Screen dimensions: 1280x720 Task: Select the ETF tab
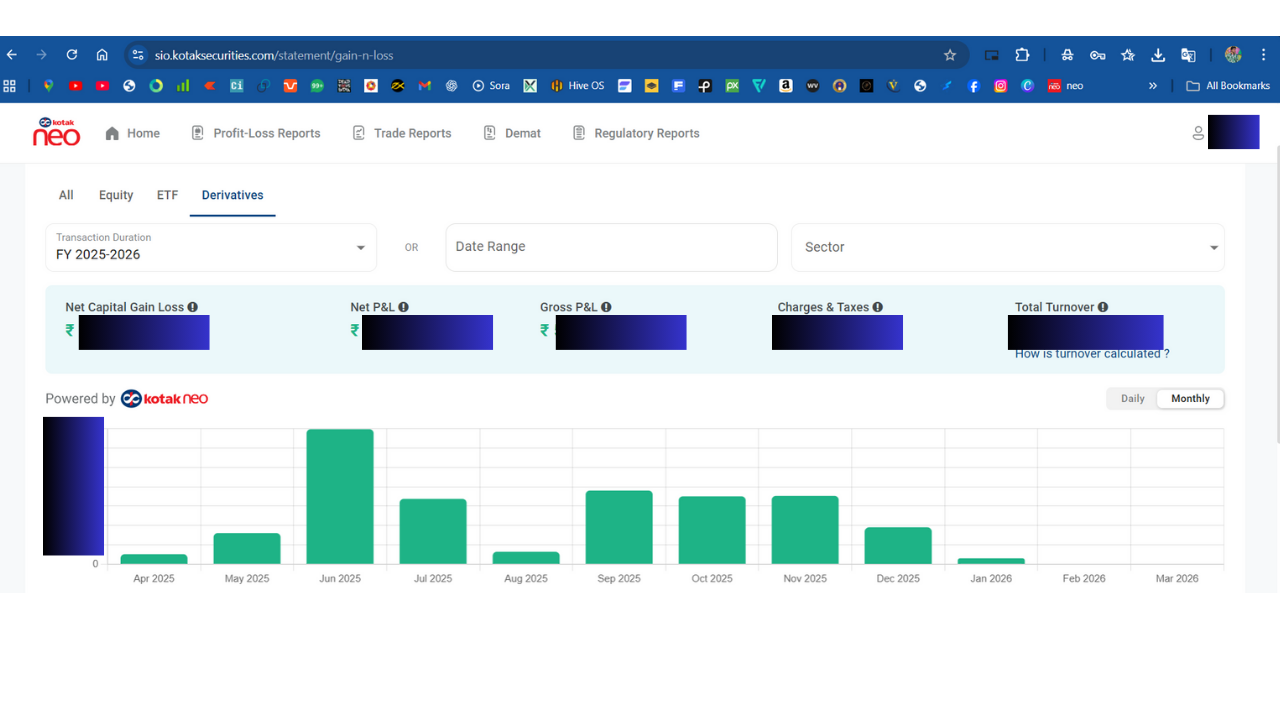[167, 195]
